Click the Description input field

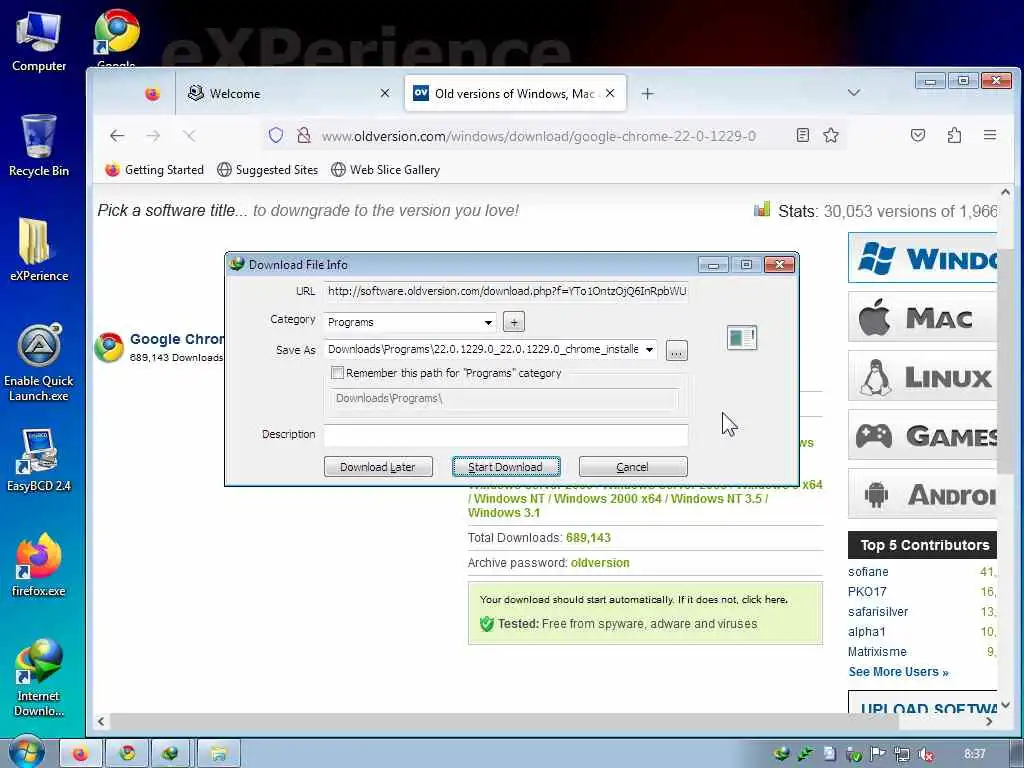click(506, 434)
